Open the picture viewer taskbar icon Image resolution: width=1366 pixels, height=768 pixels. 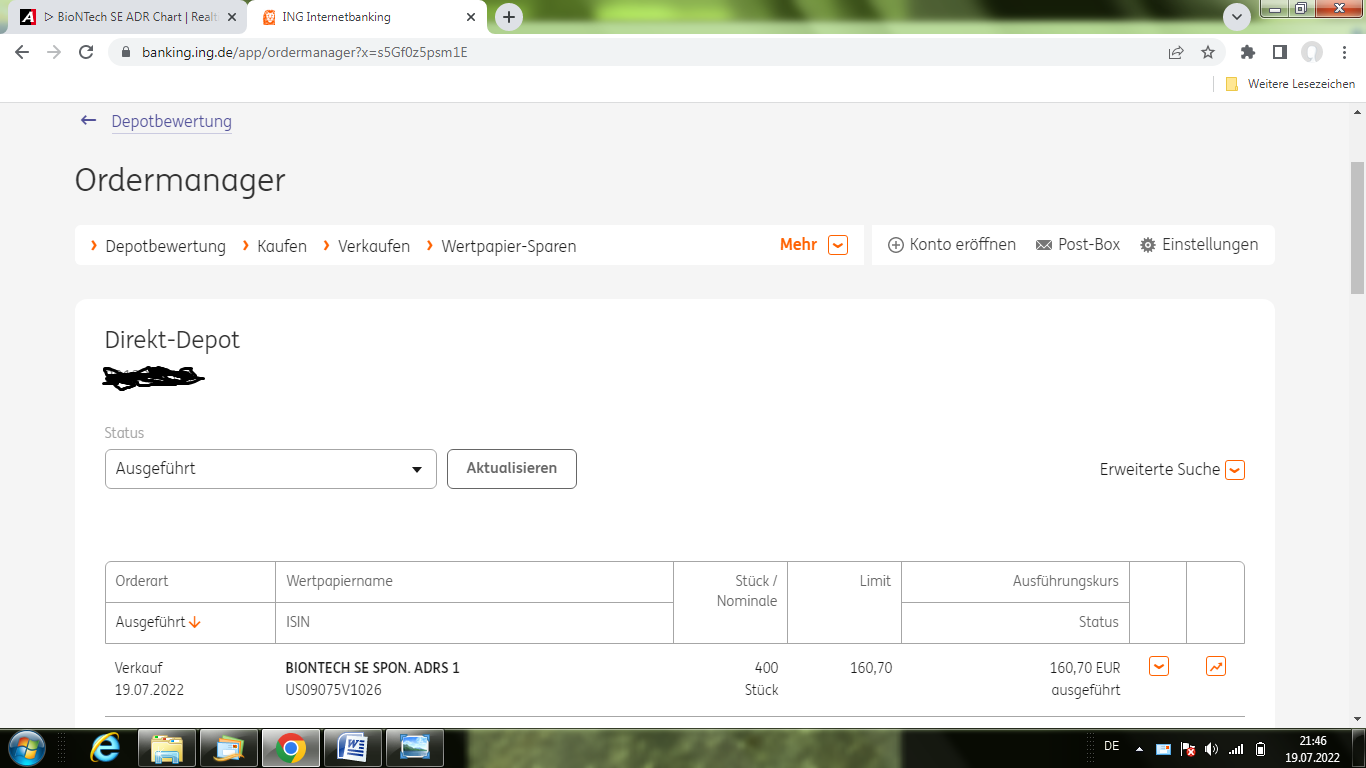tap(415, 748)
